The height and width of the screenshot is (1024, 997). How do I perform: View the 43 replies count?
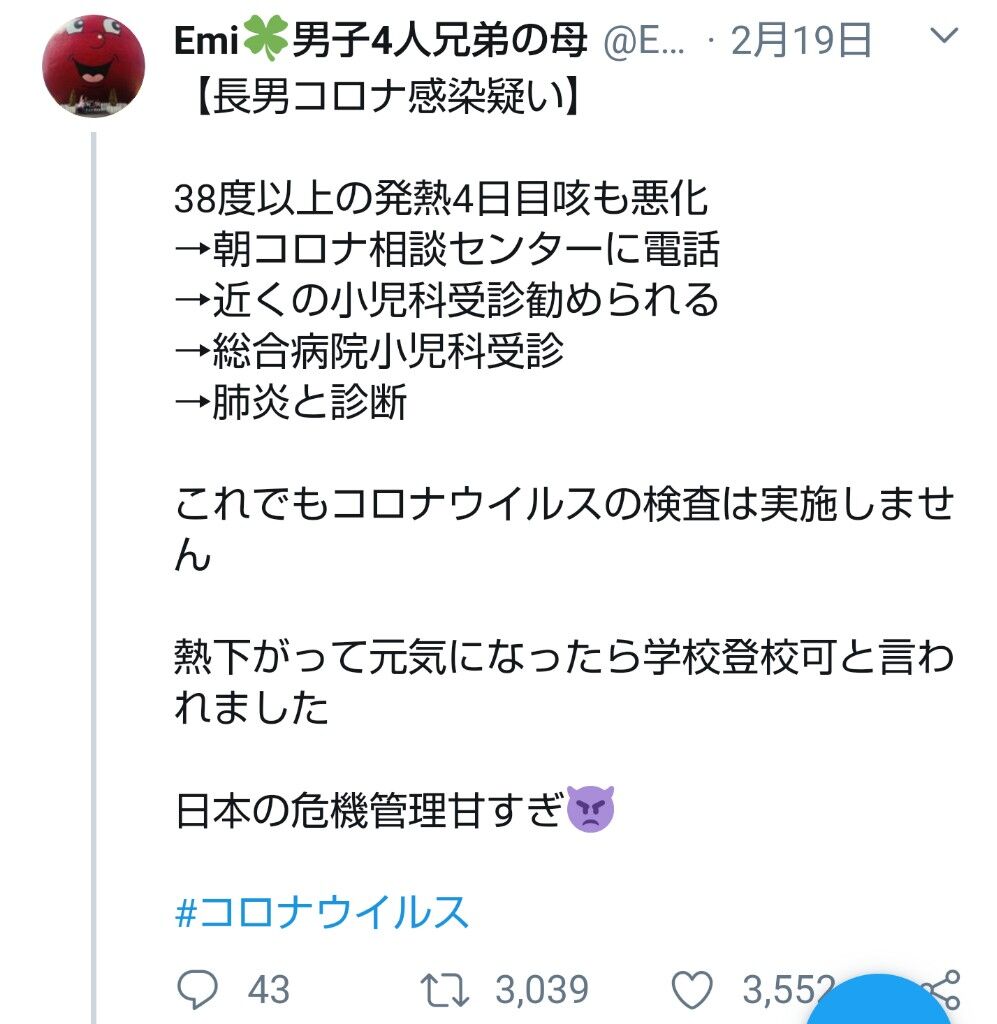point(268,989)
